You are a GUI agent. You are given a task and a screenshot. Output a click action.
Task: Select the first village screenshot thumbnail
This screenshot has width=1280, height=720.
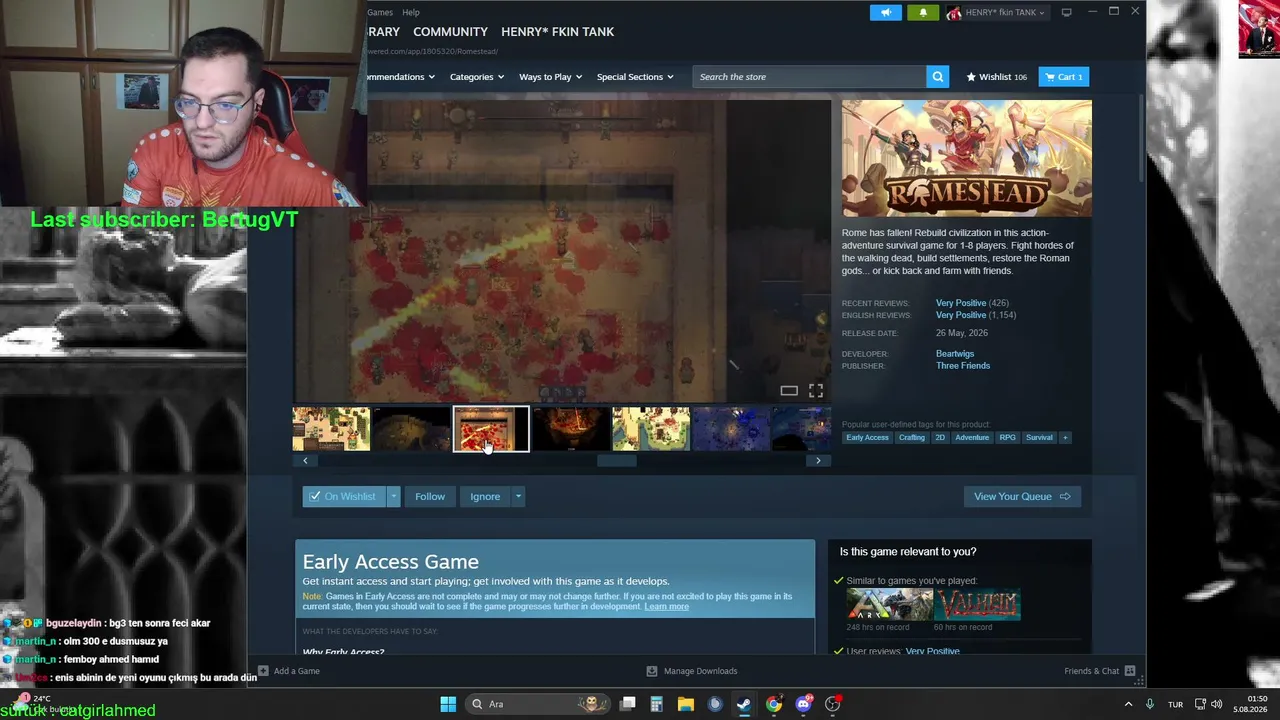pos(331,429)
